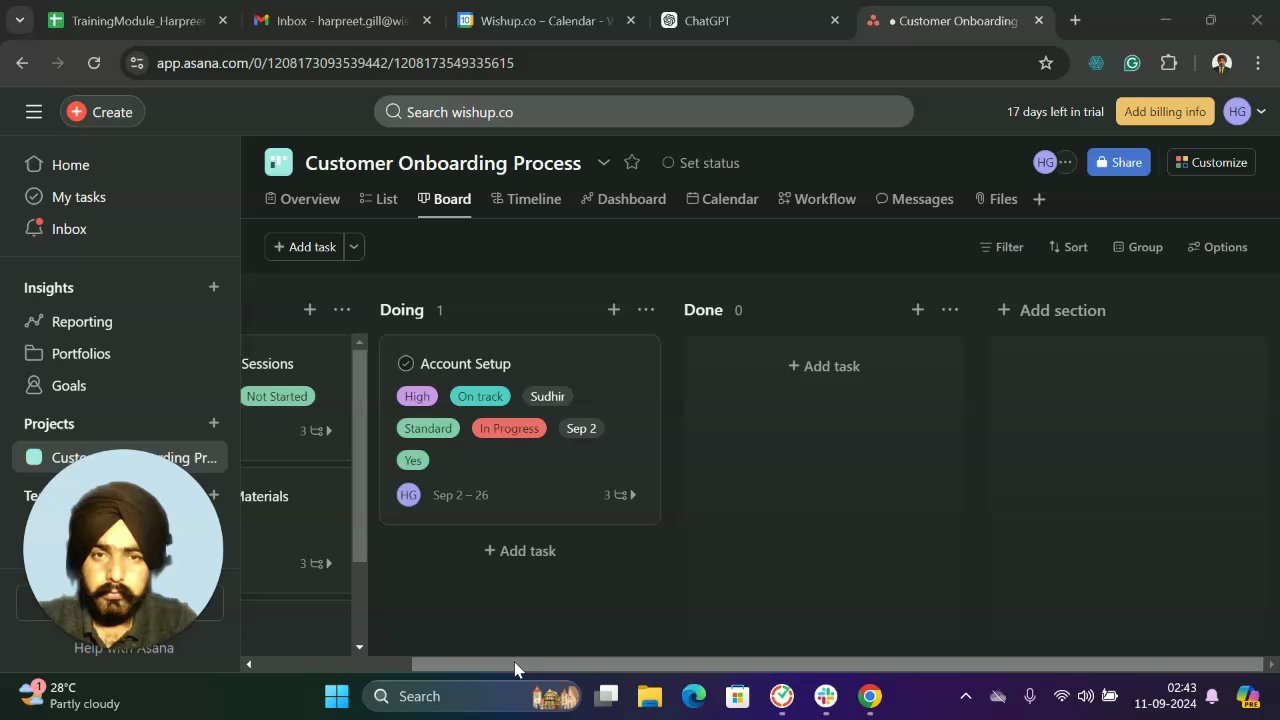Select Customer Onboarding project in sidebar

click(x=122, y=457)
